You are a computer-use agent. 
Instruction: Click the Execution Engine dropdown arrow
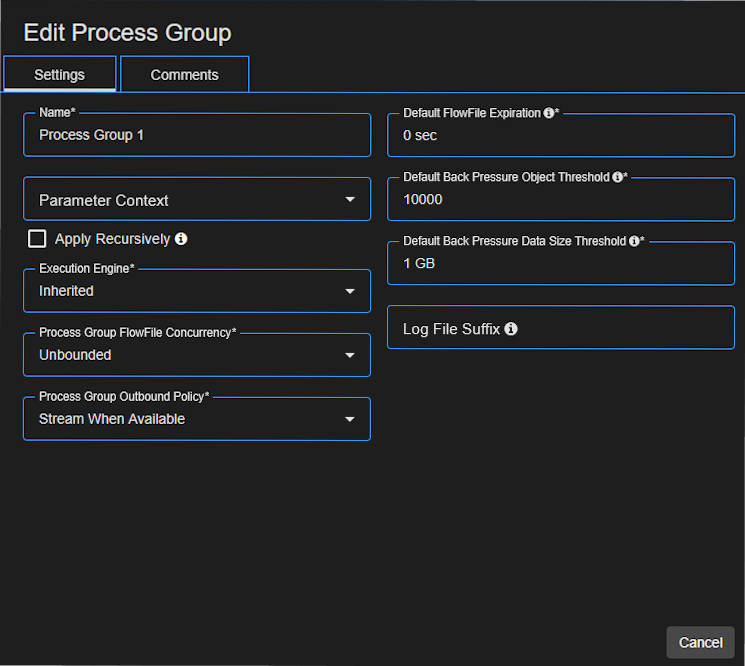pyautogui.click(x=350, y=291)
